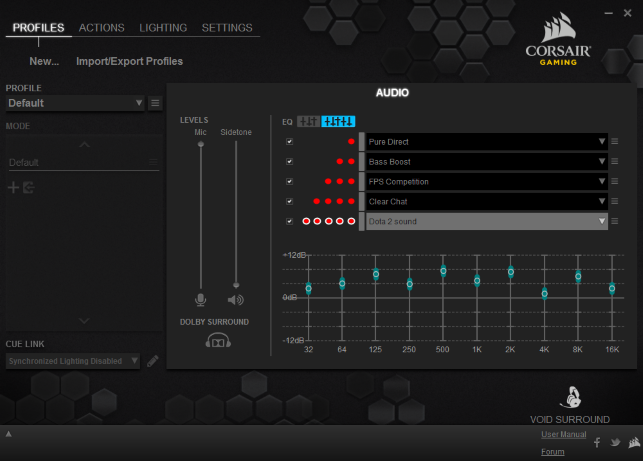Open the Clear Chat EQ preset dropdown
This screenshot has height=461, width=643.
click(487, 201)
